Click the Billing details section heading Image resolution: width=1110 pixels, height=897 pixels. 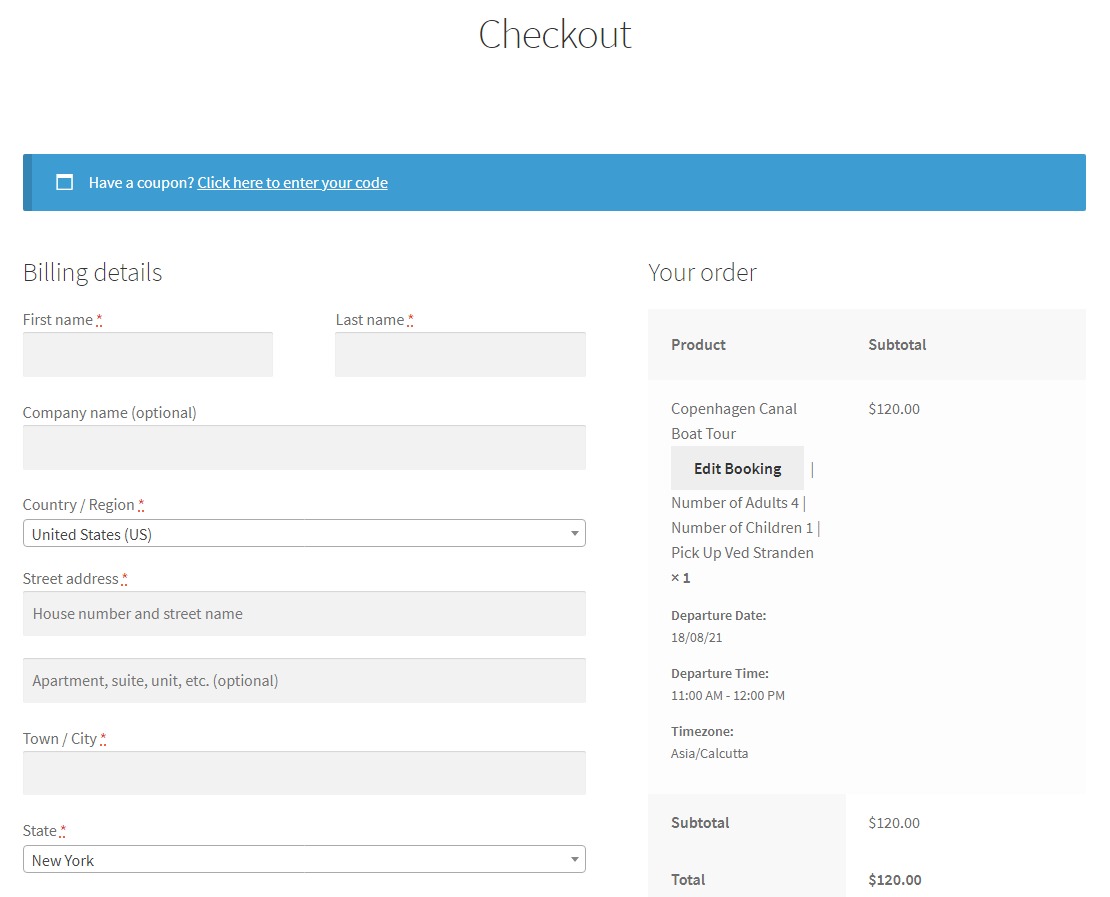pyautogui.click(x=92, y=272)
